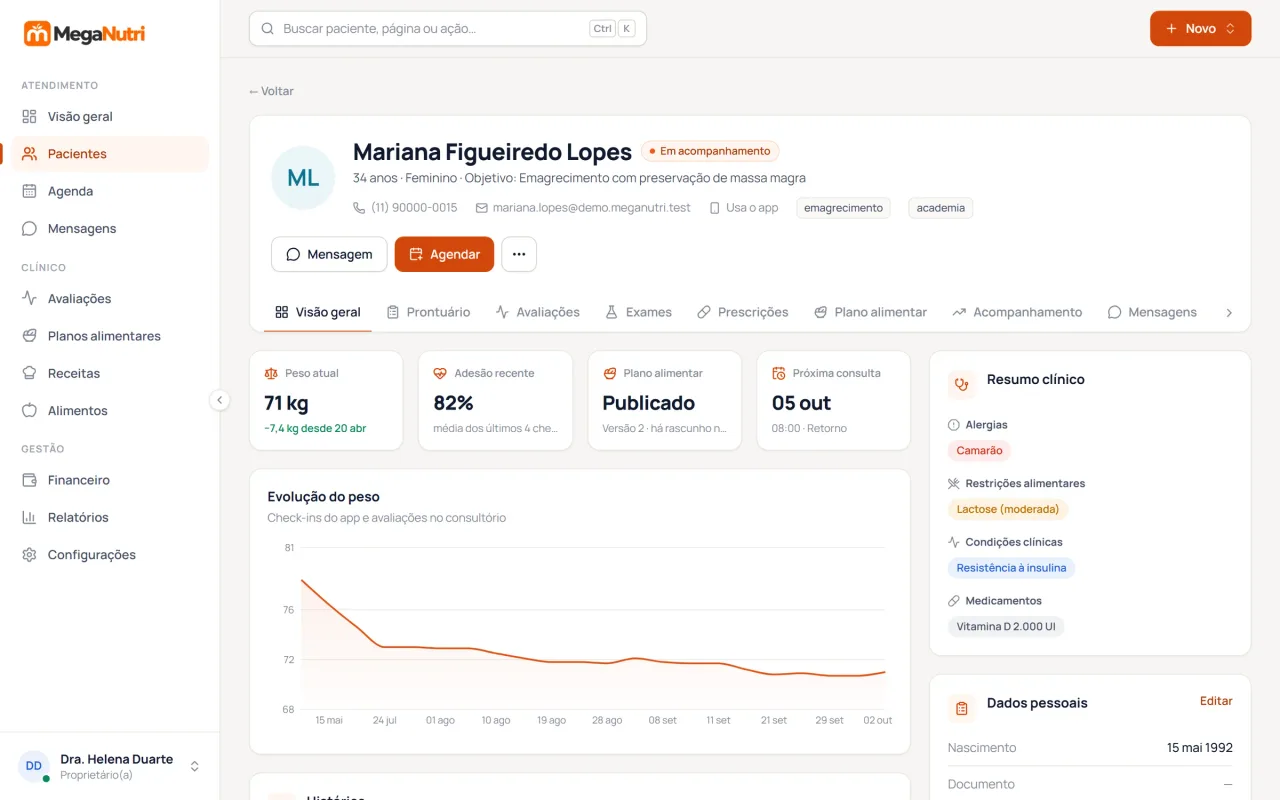Click the phone icon beside (11) 90000-0015
The height and width of the screenshot is (800, 1280).
pos(360,208)
